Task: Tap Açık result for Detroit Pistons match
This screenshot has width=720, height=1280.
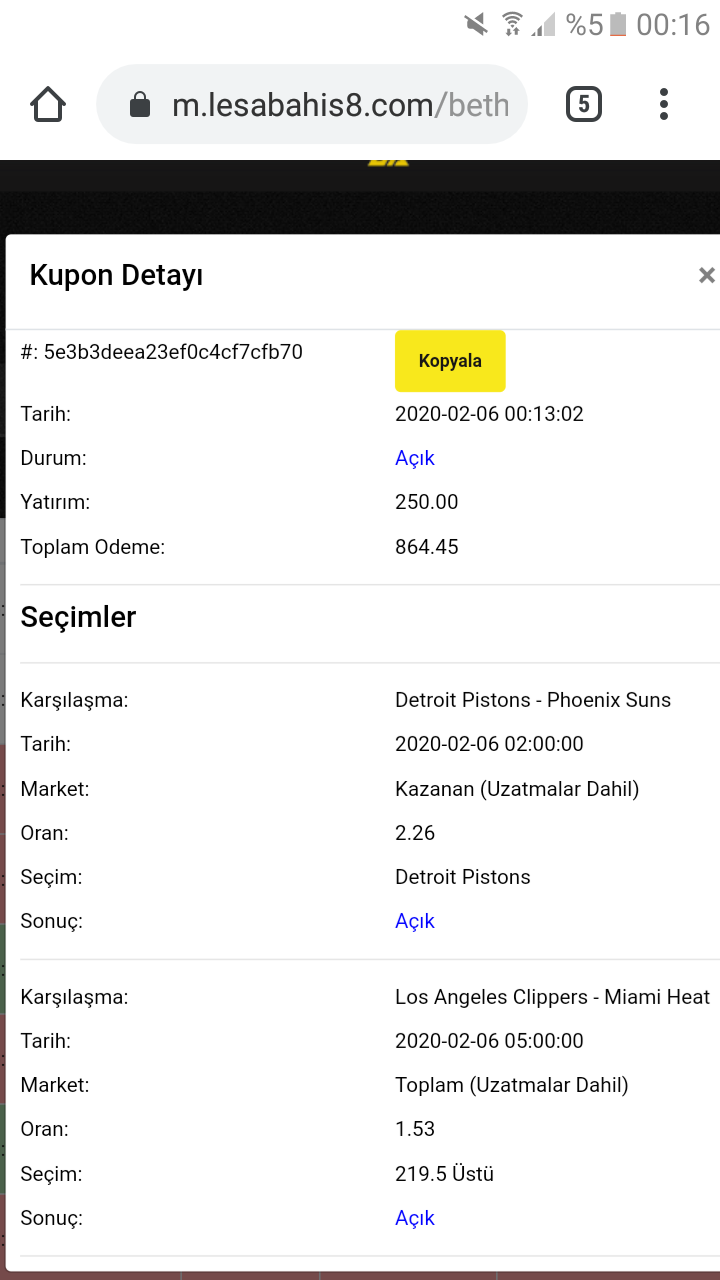Action: (x=415, y=921)
